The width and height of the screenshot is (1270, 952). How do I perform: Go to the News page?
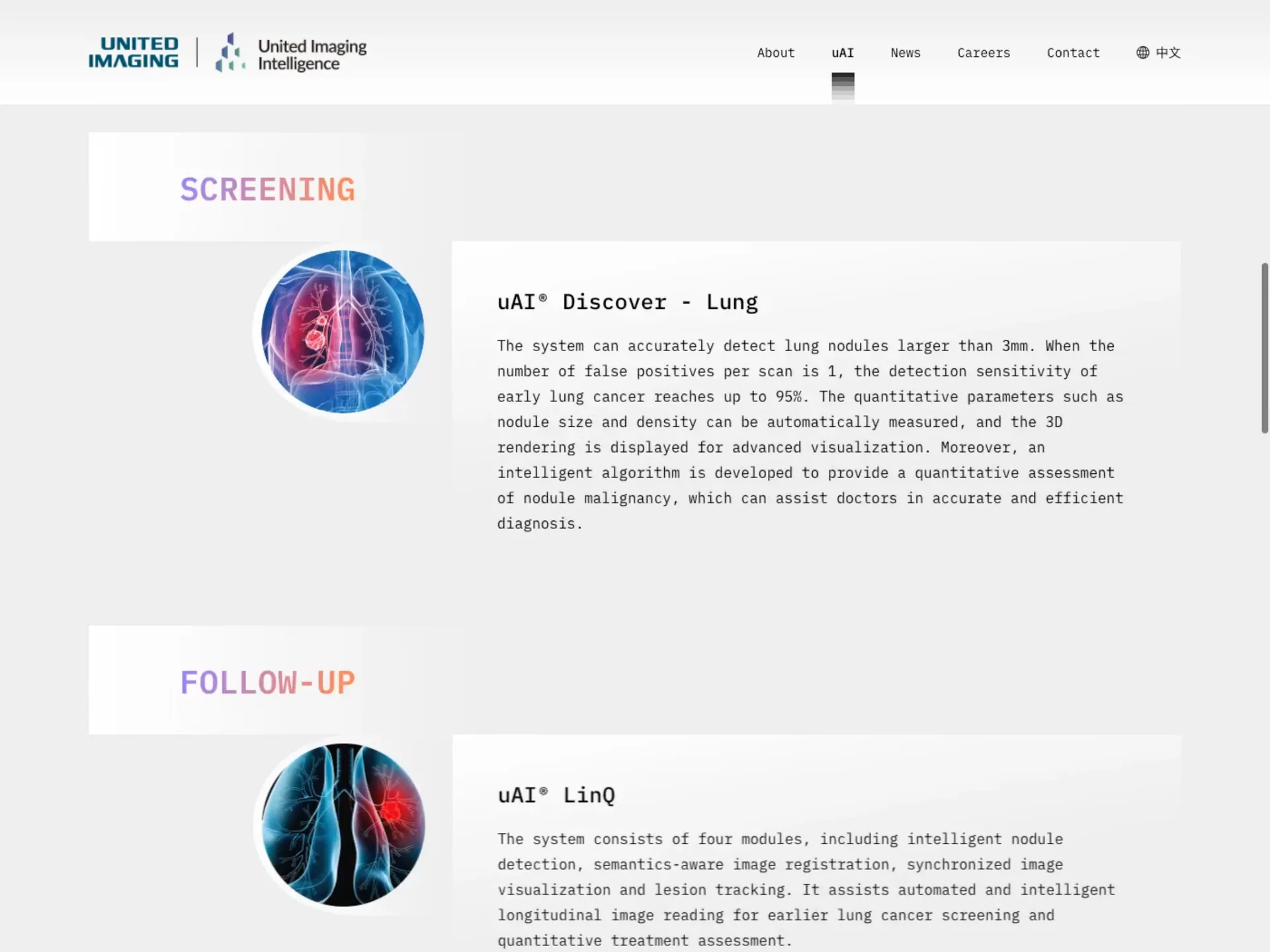pyautogui.click(x=905, y=53)
